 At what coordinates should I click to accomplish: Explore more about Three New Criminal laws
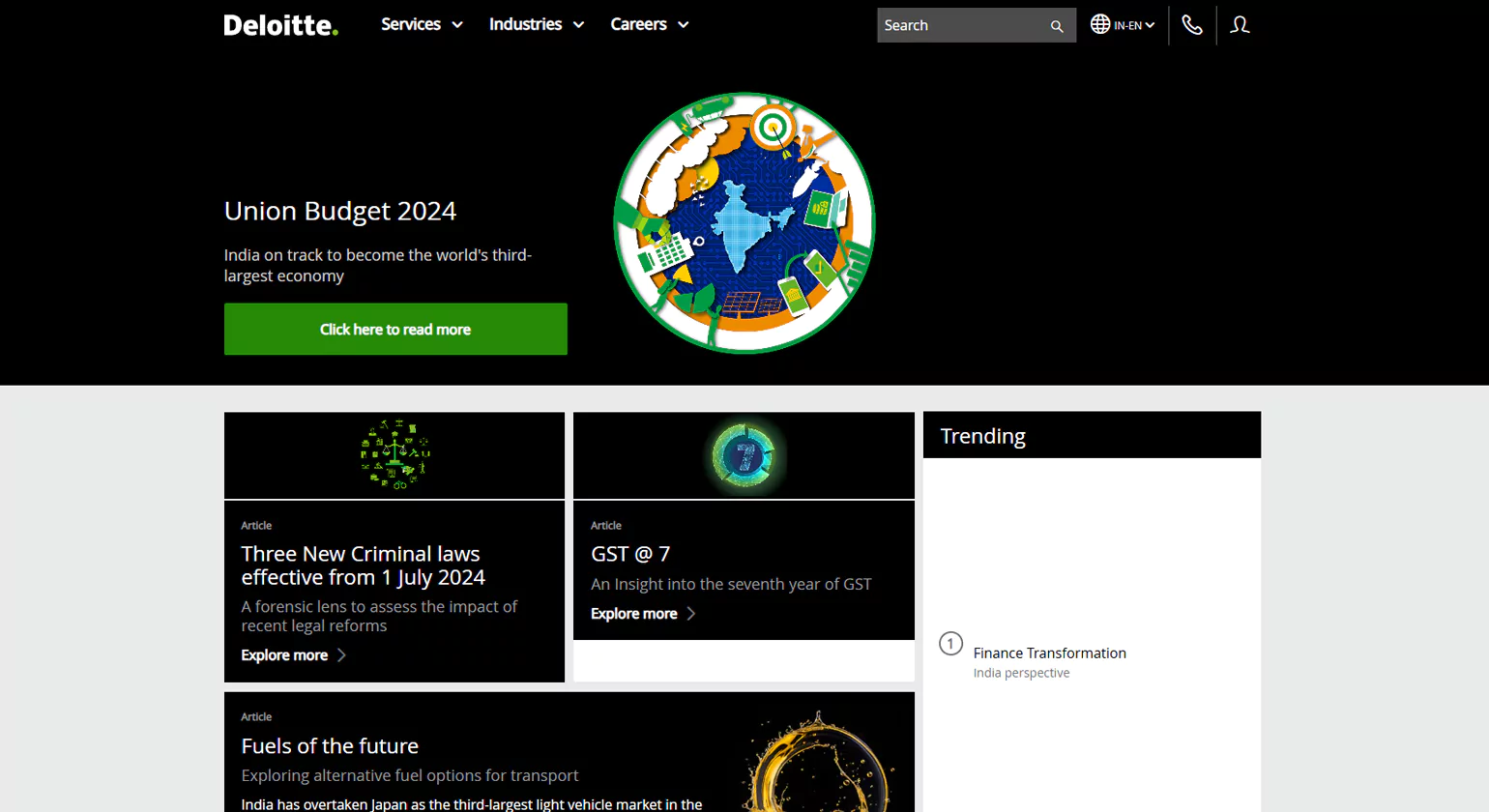coord(284,654)
